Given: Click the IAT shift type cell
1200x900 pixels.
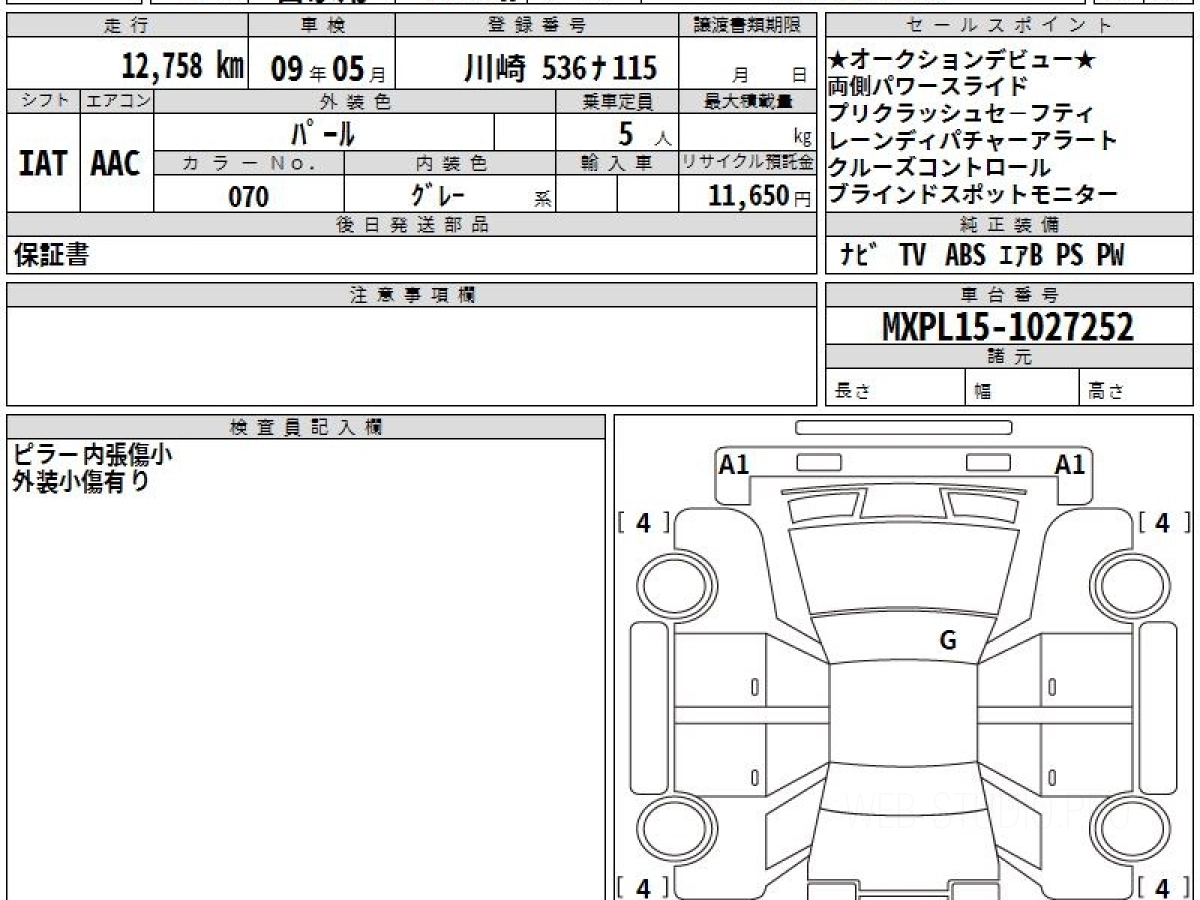Looking at the screenshot, I should click(43, 163).
